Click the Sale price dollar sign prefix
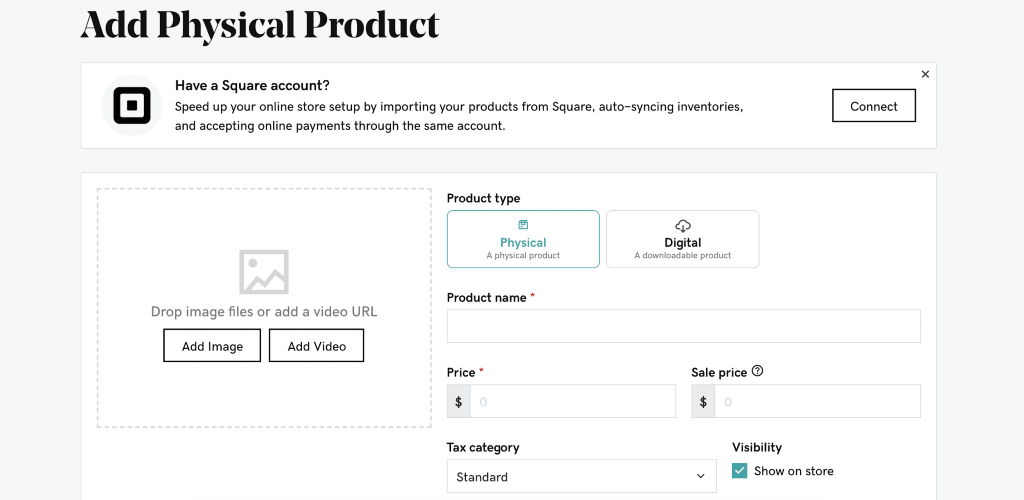The width and height of the screenshot is (1024, 500). pos(703,401)
